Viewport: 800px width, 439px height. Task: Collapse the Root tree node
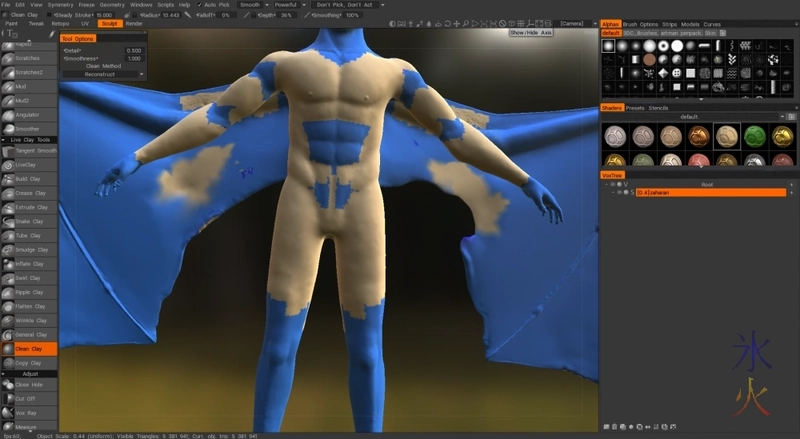click(x=607, y=184)
